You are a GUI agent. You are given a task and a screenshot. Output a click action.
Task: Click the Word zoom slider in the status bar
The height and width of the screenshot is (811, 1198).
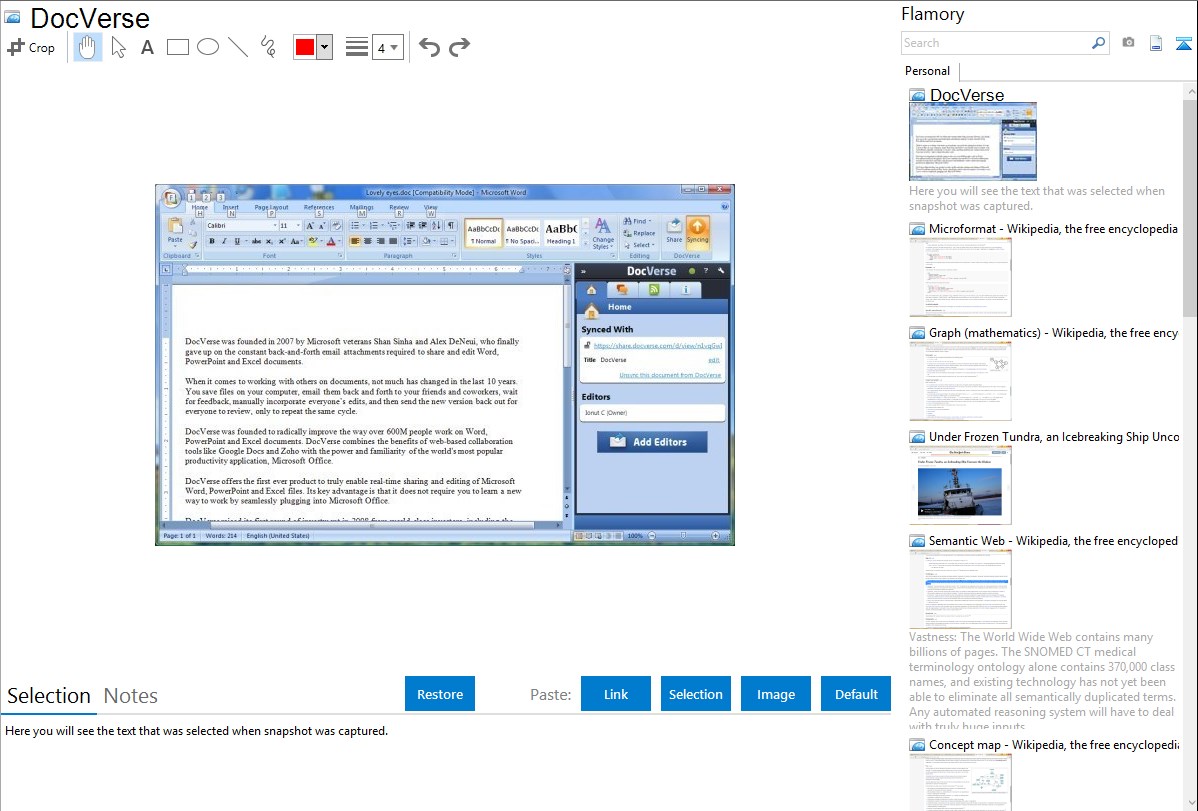coord(684,536)
